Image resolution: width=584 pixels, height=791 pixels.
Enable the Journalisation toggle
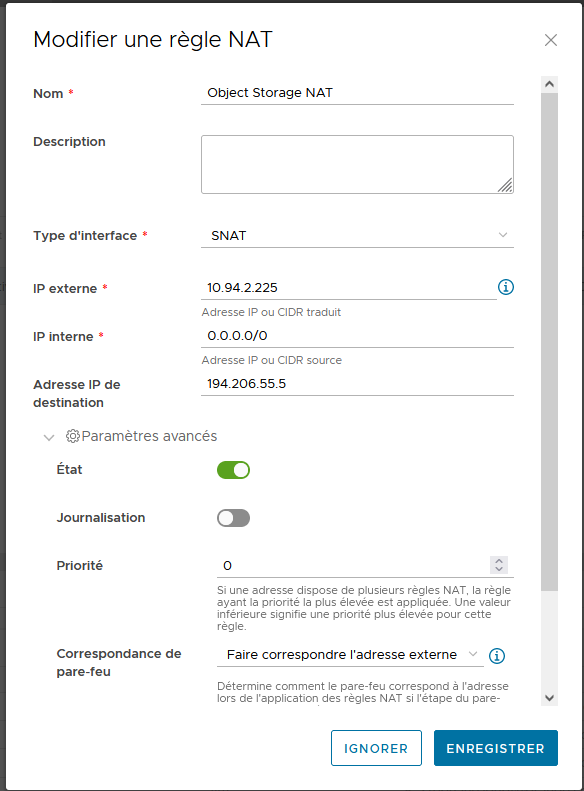[x=233, y=518]
